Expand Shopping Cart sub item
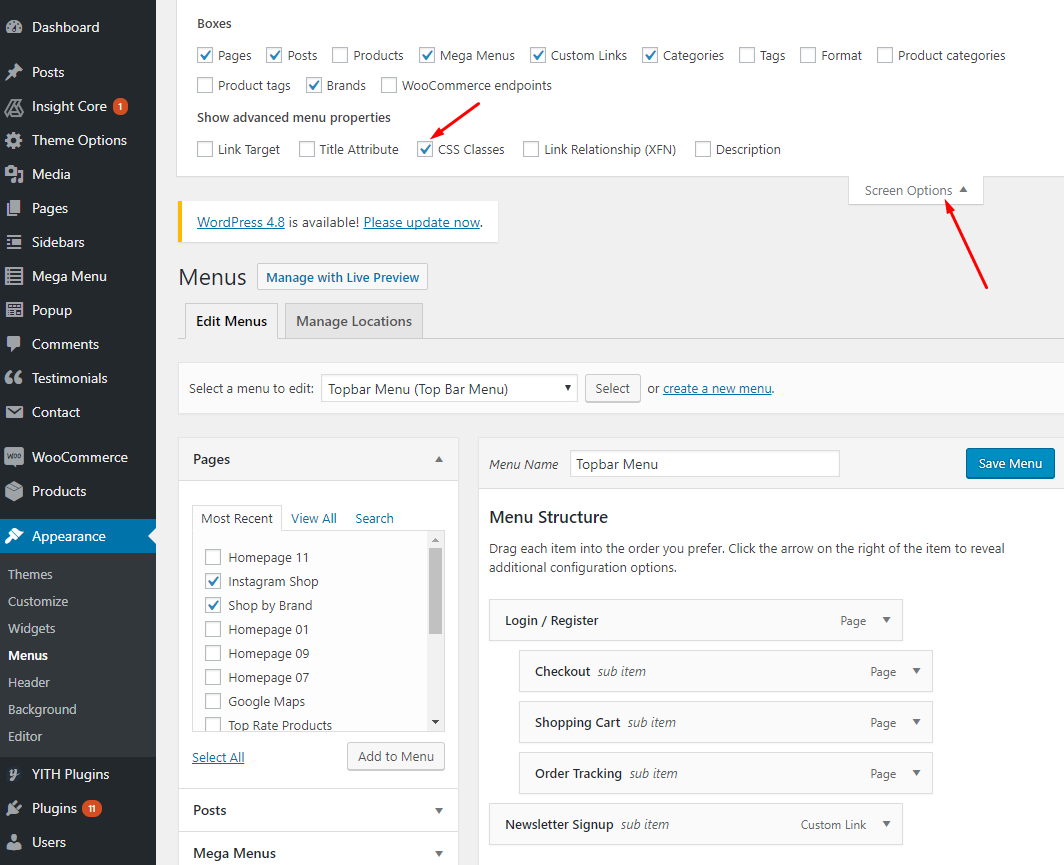Viewport: 1064px width, 865px height. [916, 722]
